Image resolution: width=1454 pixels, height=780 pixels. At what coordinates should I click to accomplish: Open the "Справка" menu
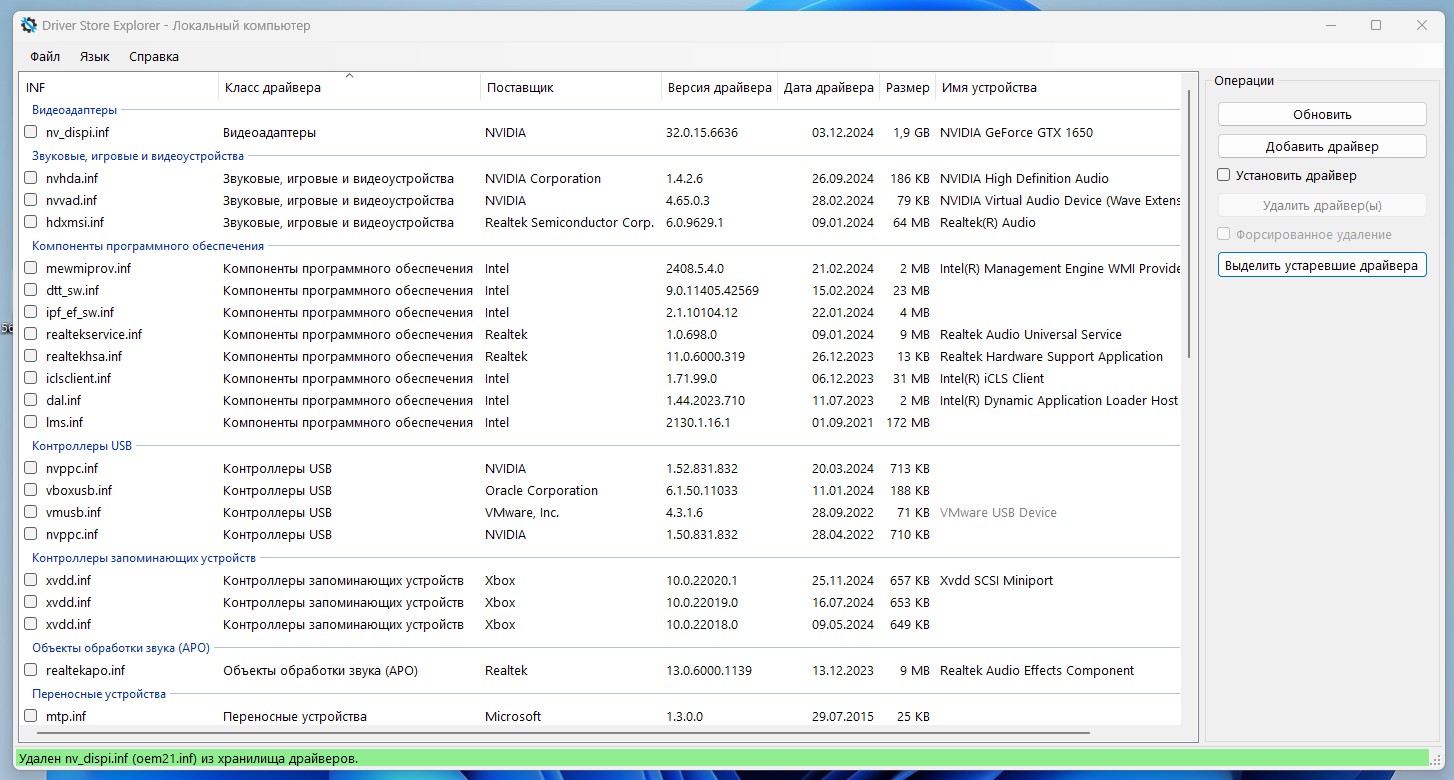pyautogui.click(x=154, y=57)
